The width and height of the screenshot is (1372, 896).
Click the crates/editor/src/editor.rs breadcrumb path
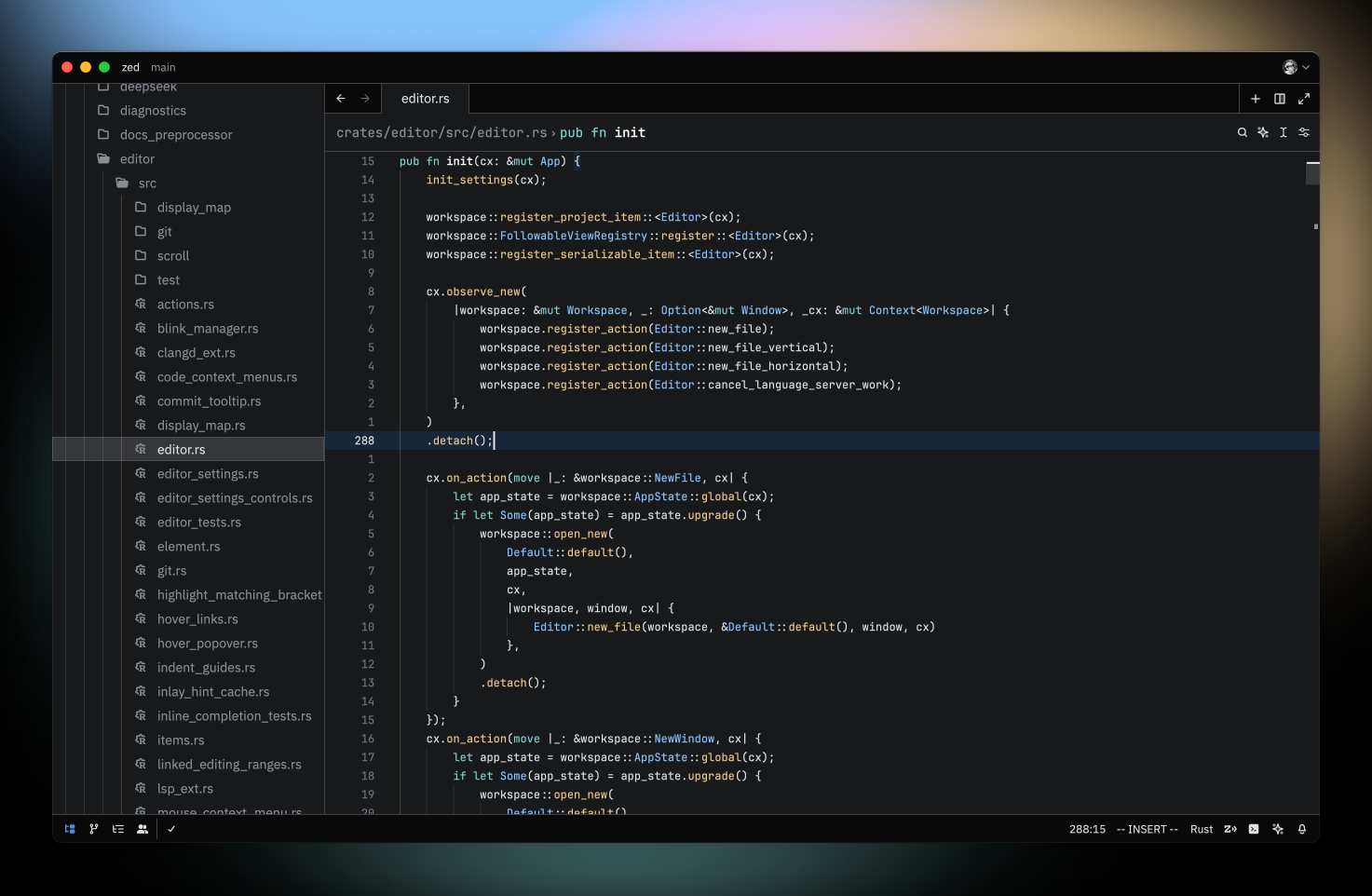pos(441,132)
